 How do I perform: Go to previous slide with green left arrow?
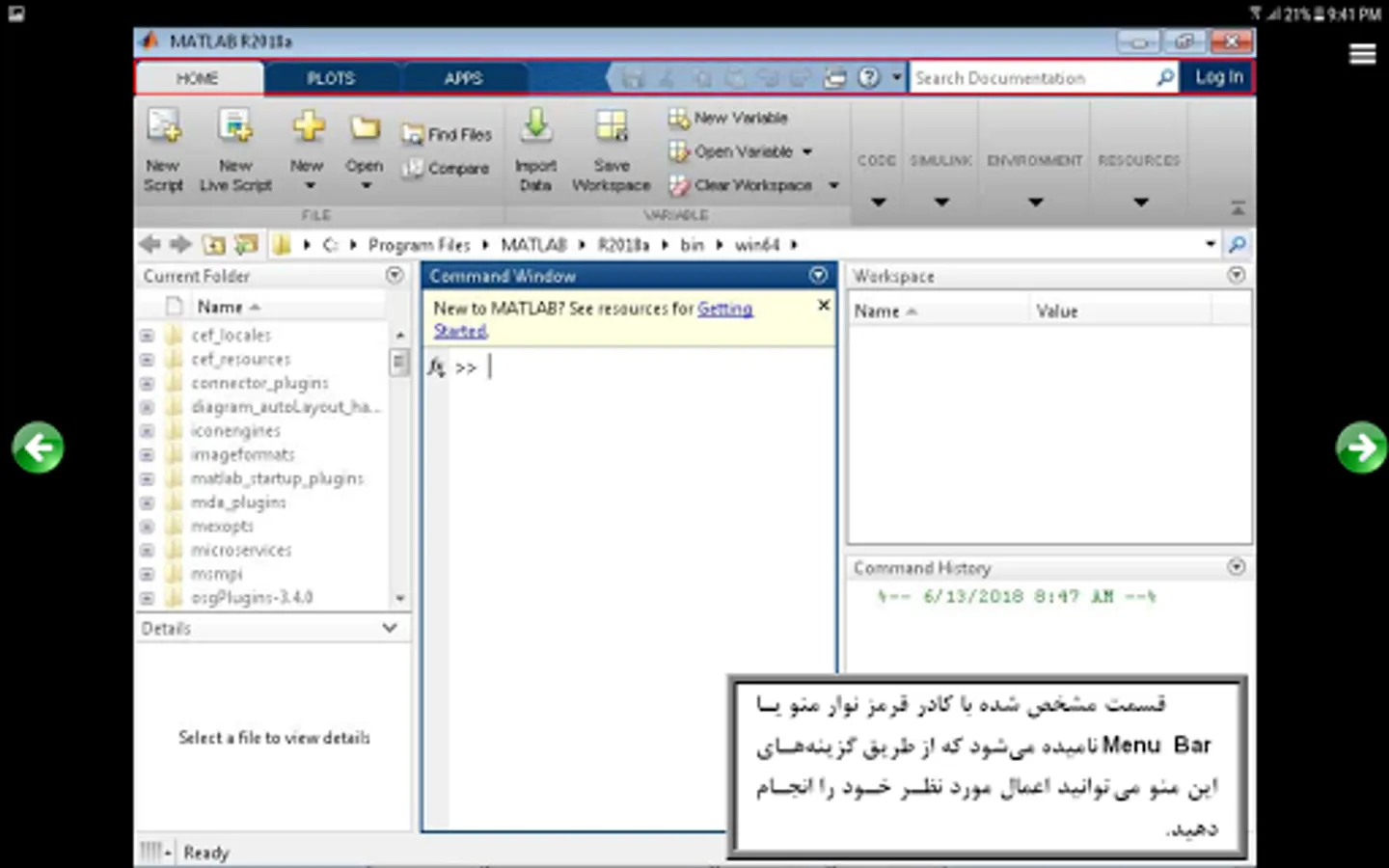(x=39, y=448)
